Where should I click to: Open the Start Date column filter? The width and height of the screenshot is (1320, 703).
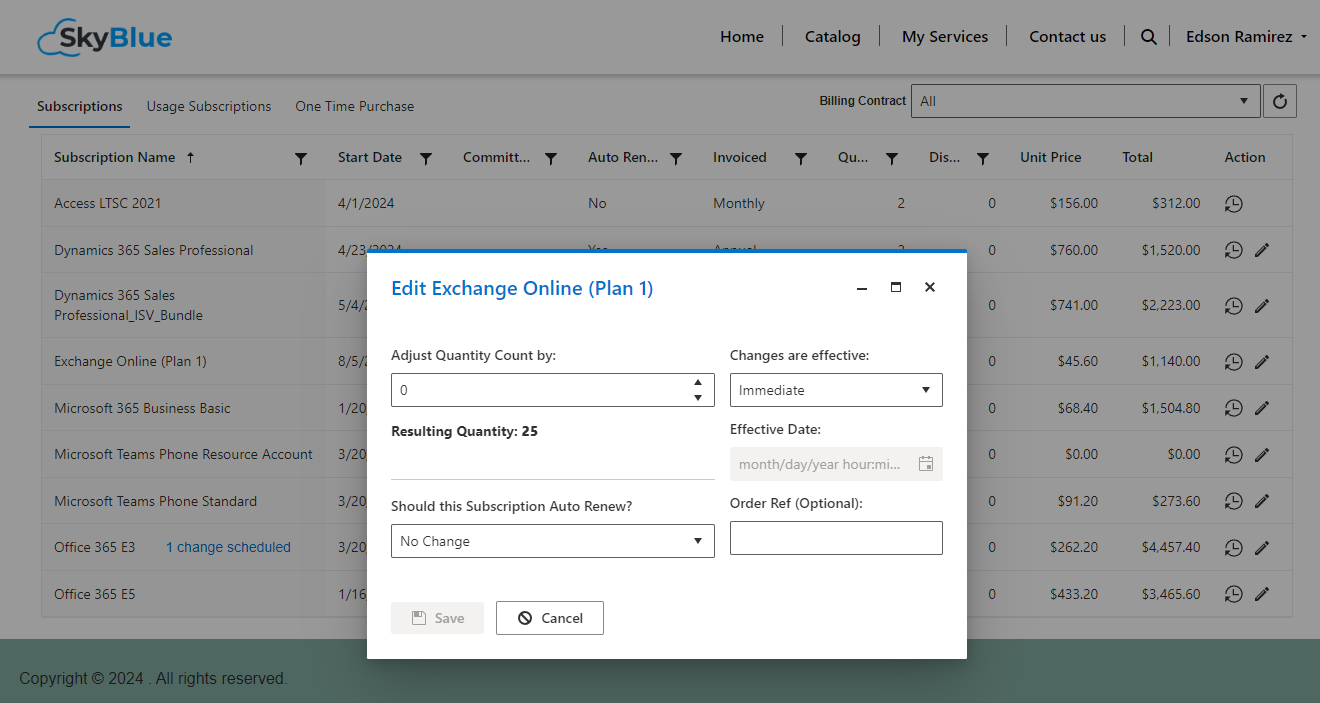[426, 158]
